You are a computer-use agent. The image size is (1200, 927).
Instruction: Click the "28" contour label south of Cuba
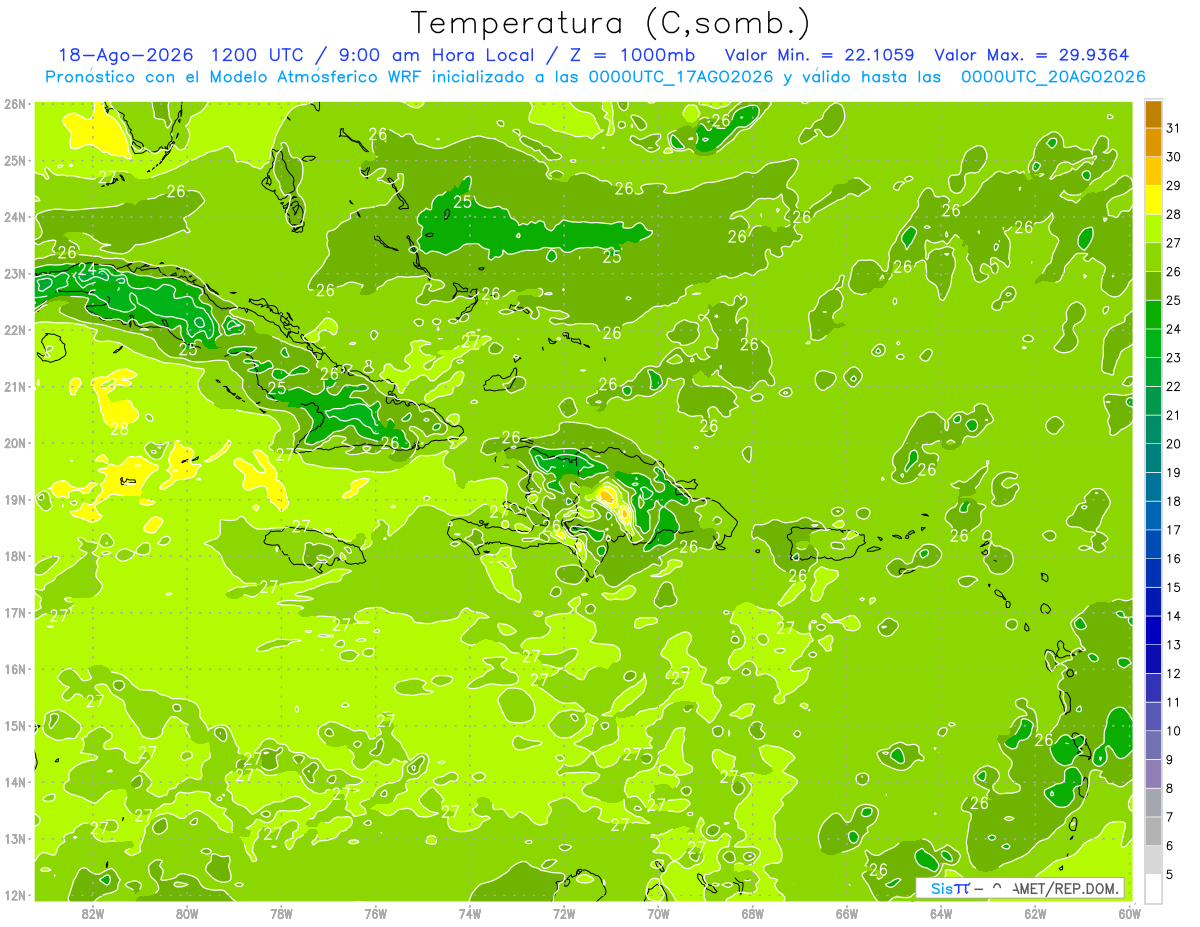pyautogui.click(x=119, y=429)
